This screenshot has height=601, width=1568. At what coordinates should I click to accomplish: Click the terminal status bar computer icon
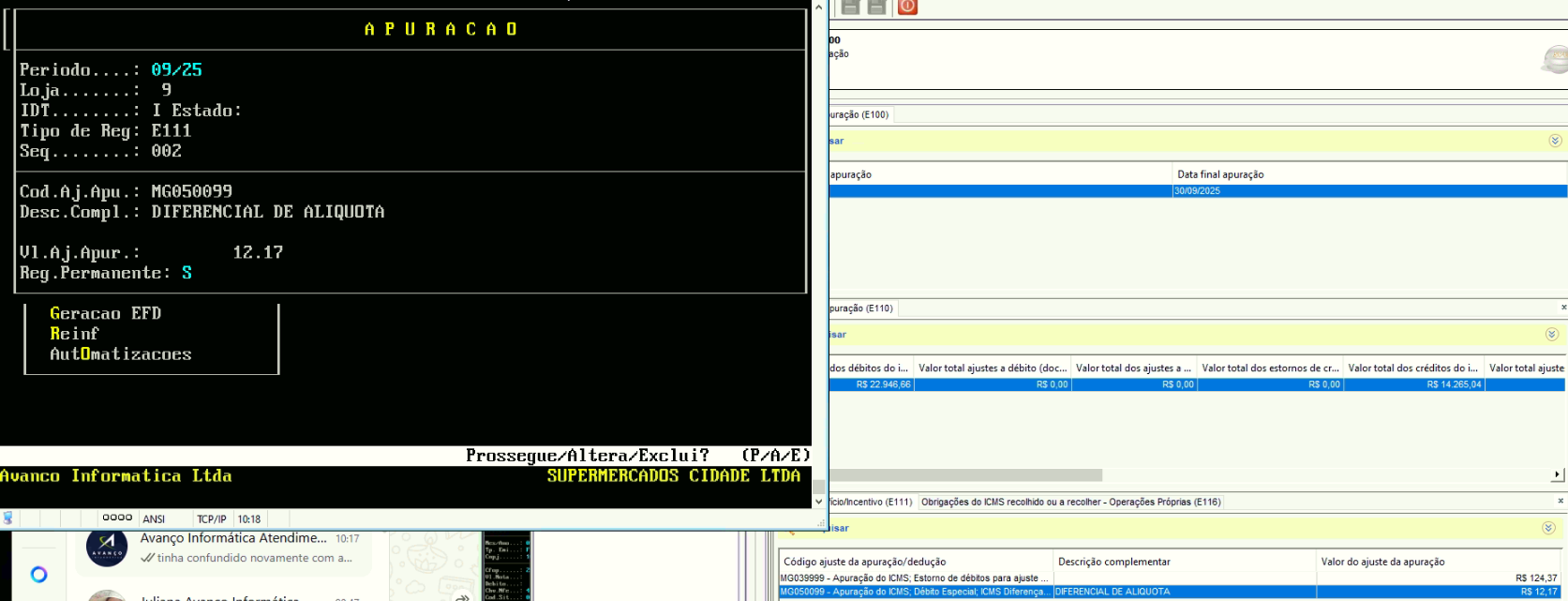[8, 518]
